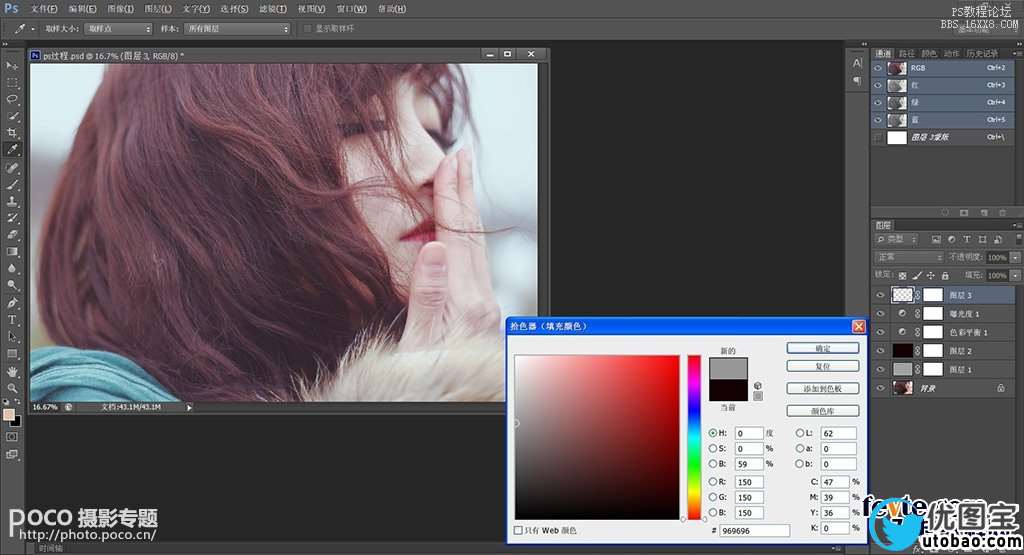Select the Brush tool
The width and height of the screenshot is (1024, 555).
[12, 185]
